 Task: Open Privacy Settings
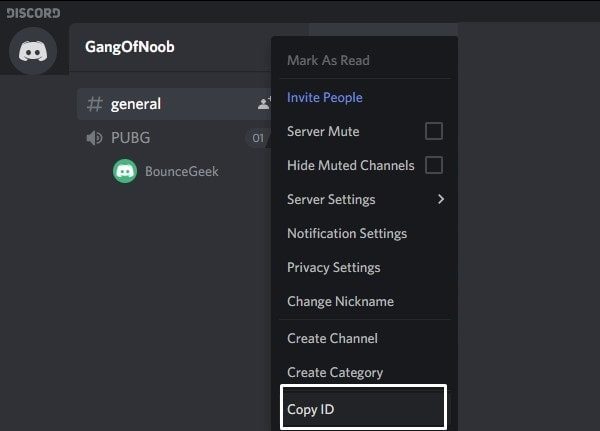tap(365, 267)
